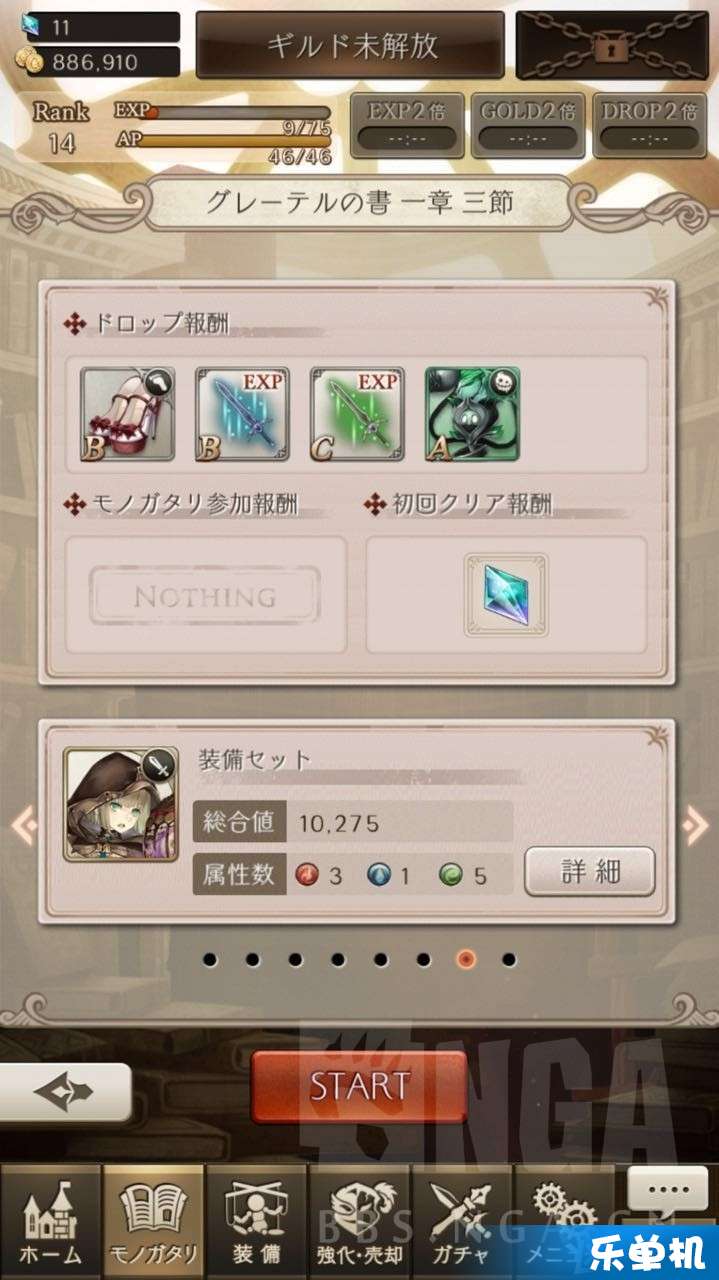The image size is (719, 1280).
Task: Select the green C-rank EXP sword
Action: pyautogui.click(x=357, y=414)
